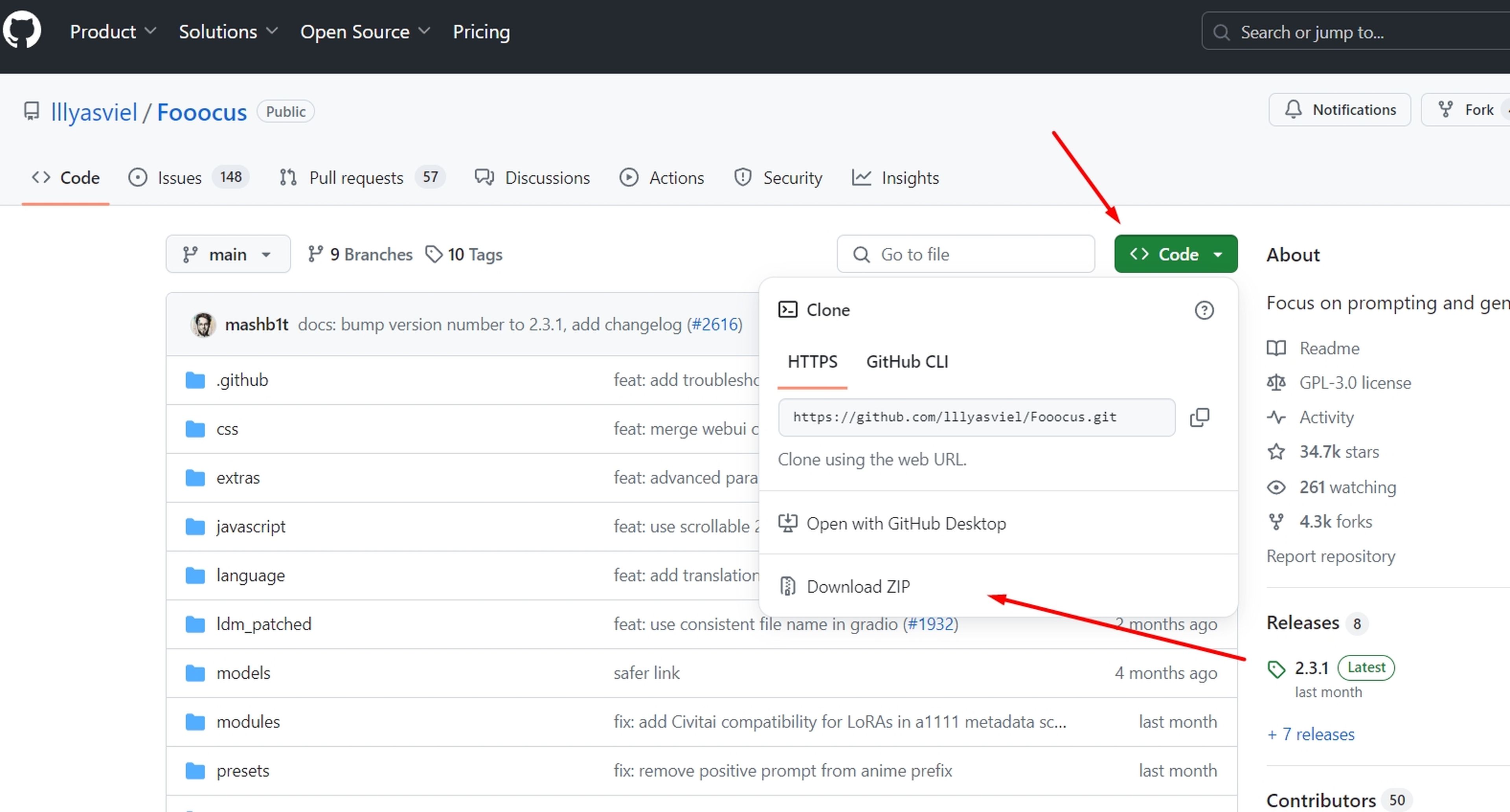Click the javascript folder icon
Screen dimensions: 1510x812
pyautogui.click(x=195, y=527)
